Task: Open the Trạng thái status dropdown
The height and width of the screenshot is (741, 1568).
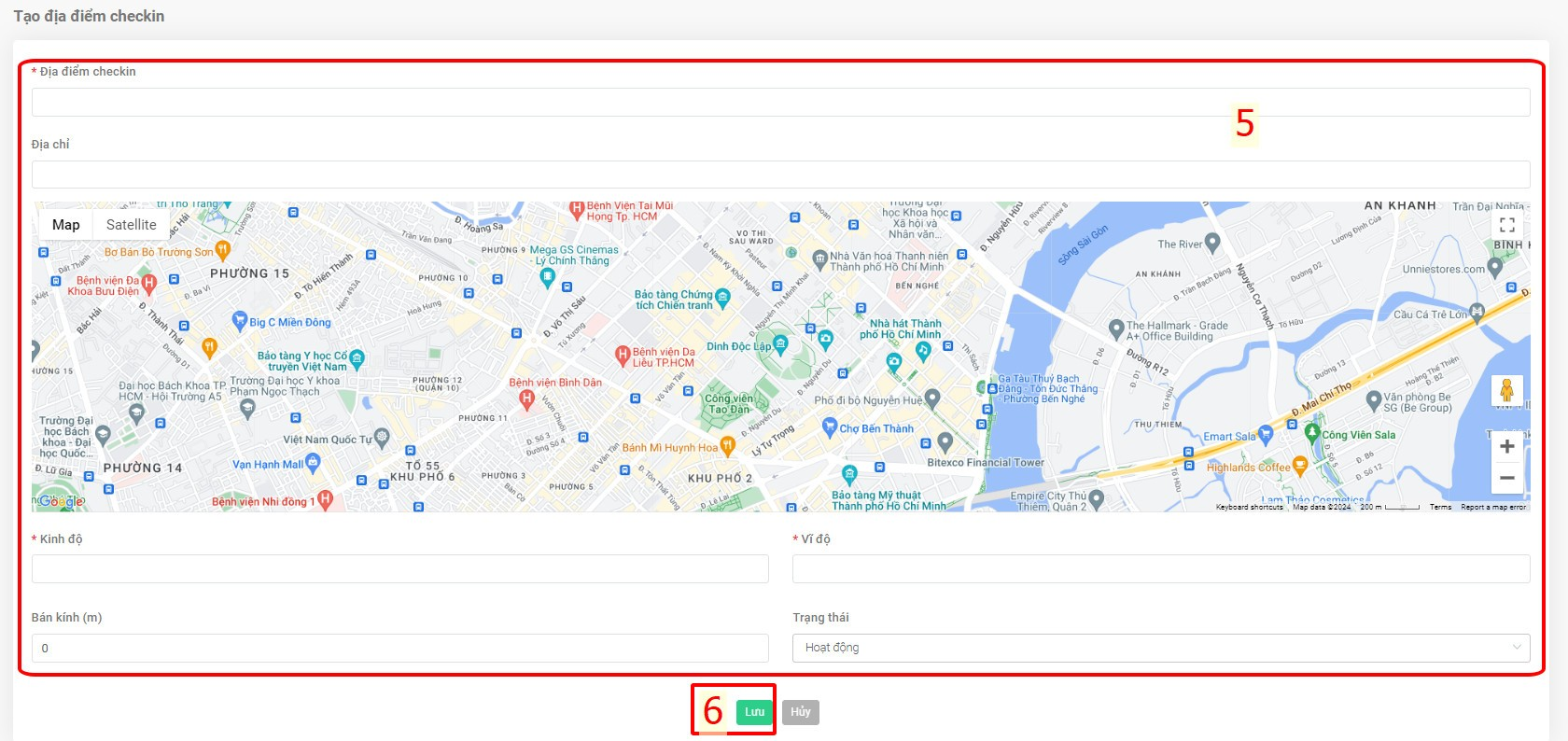Action: pyautogui.click(x=1161, y=648)
